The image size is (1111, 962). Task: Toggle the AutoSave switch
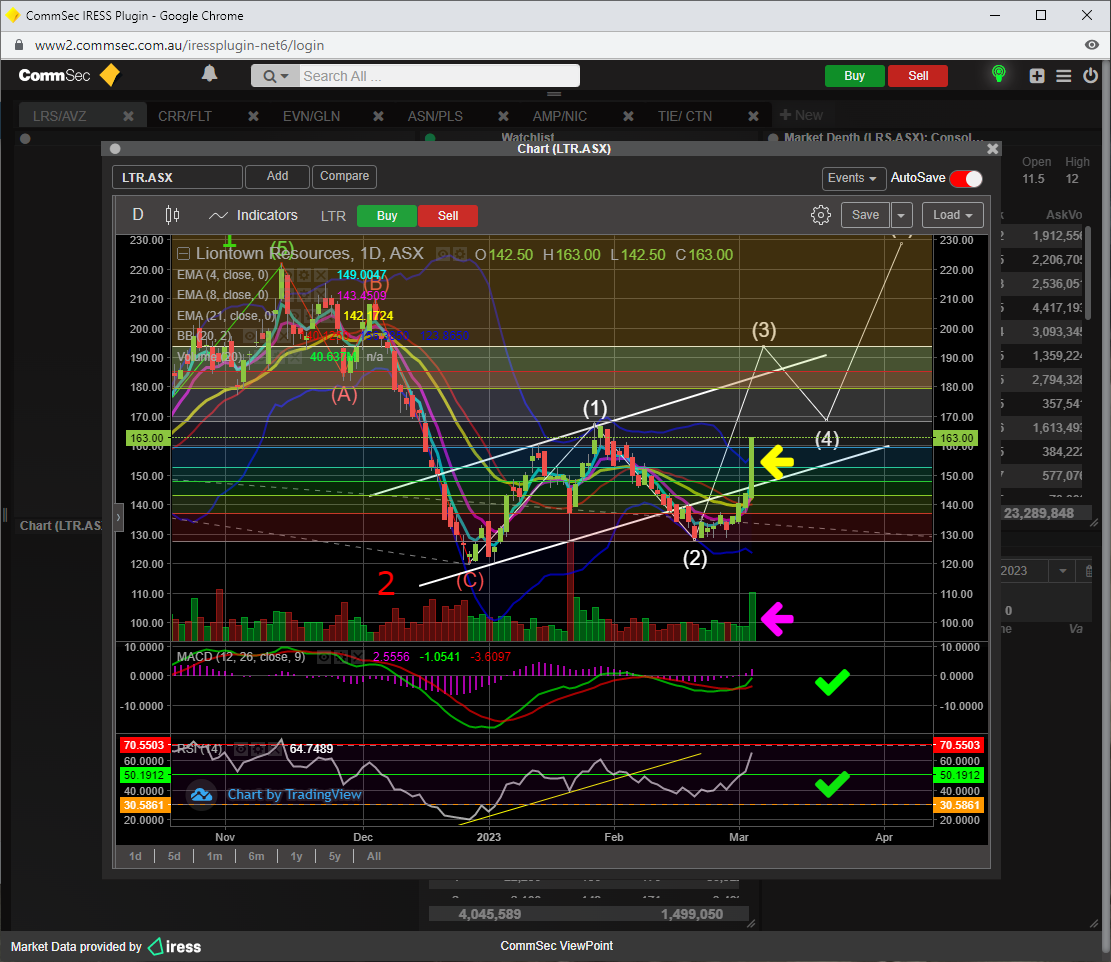click(x=966, y=179)
